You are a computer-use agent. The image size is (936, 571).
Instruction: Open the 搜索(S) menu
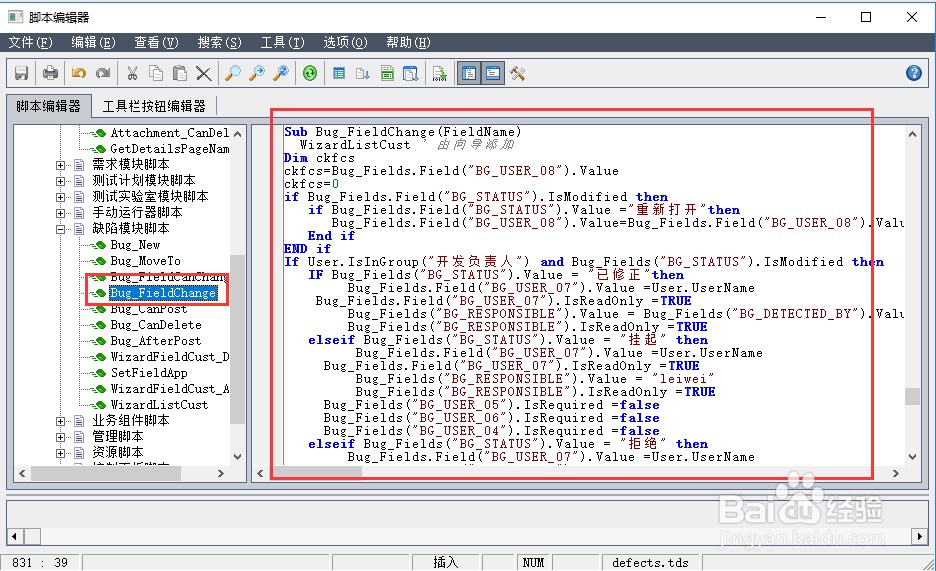(x=220, y=42)
